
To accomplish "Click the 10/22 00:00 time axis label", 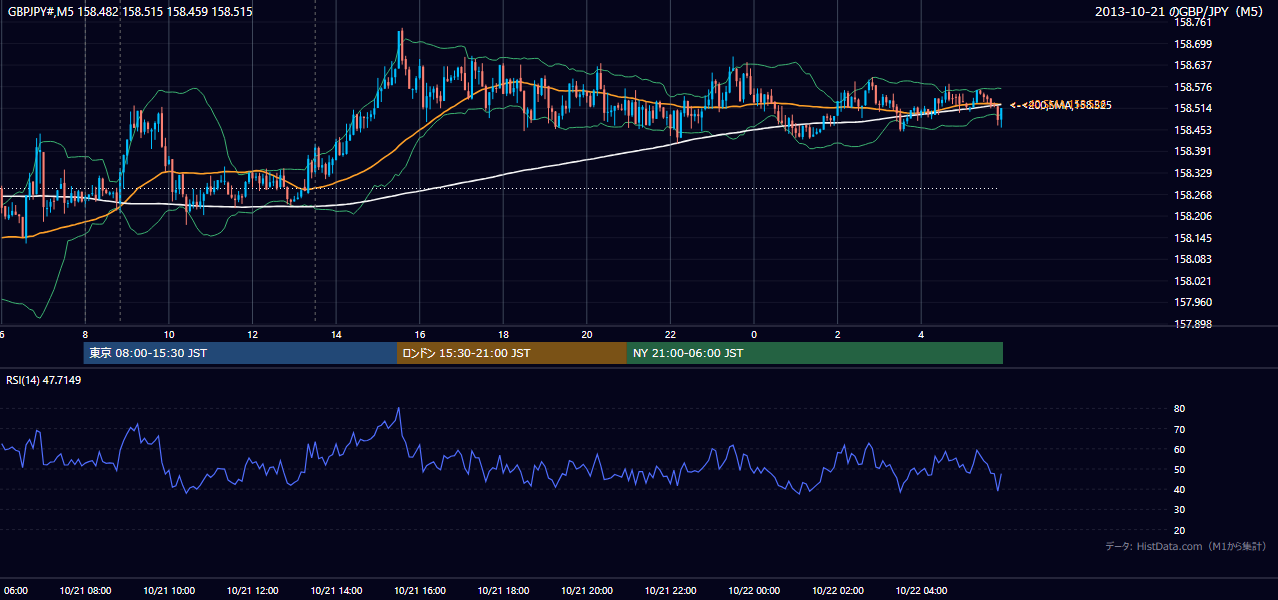I will click(x=754, y=591).
